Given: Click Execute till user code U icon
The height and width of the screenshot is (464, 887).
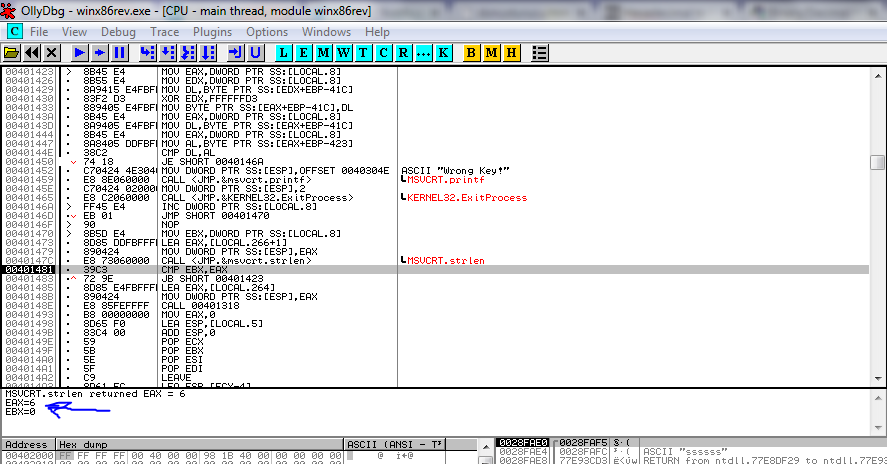Looking at the screenshot, I should [x=255, y=53].
